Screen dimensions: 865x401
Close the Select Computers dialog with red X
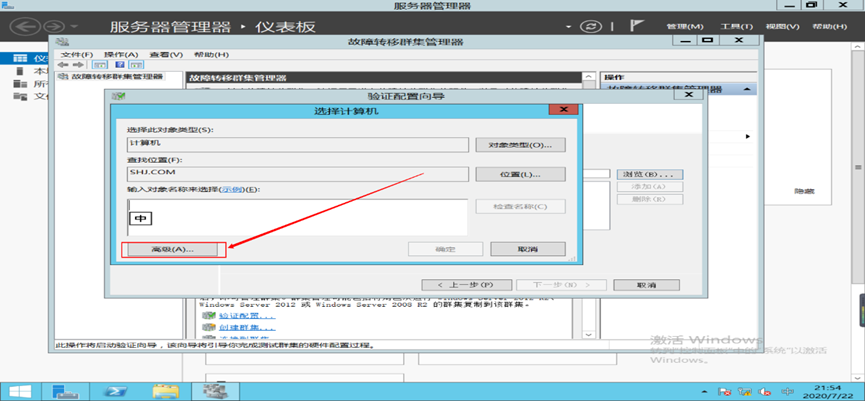click(563, 110)
